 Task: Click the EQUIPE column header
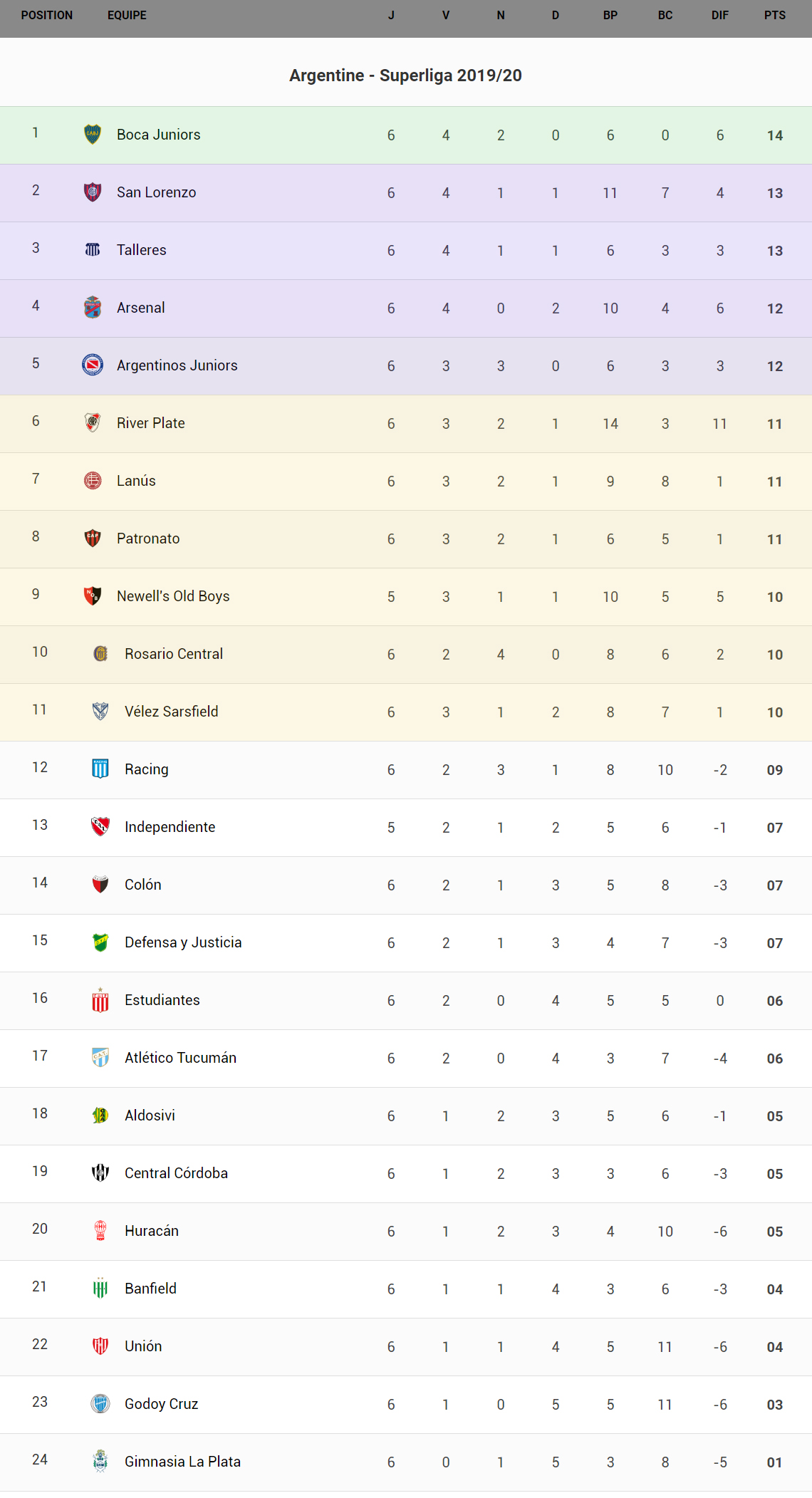click(x=127, y=16)
